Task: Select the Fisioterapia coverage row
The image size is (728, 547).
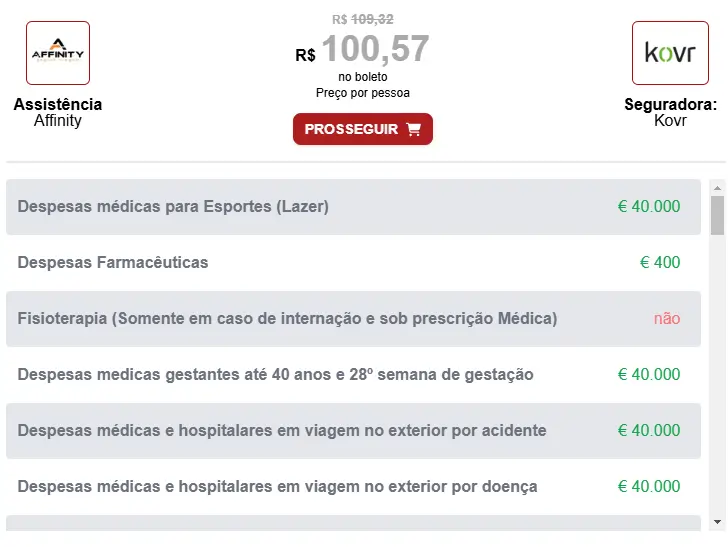Action: point(353,319)
